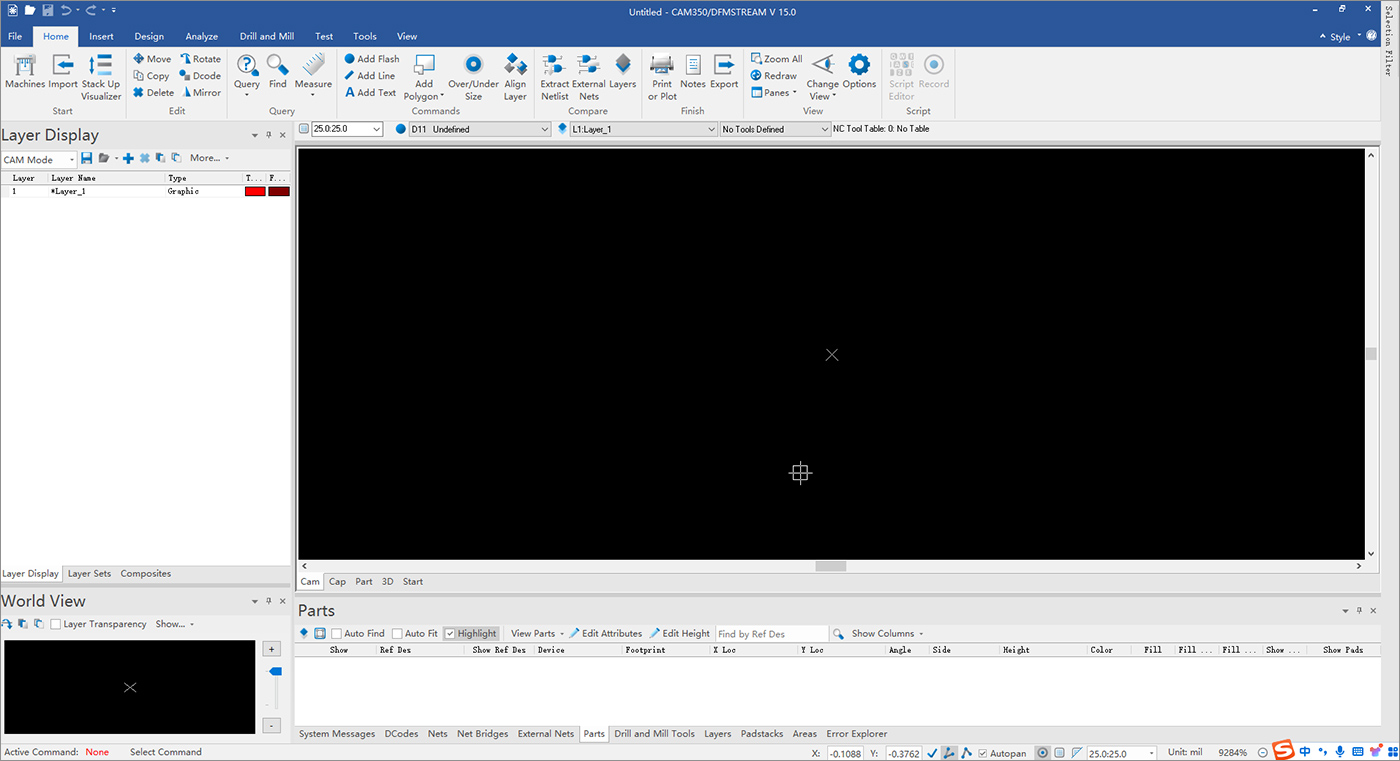Open the Add Flash tool
The width and height of the screenshot is (1400, 761).
(x=370, y=58)
